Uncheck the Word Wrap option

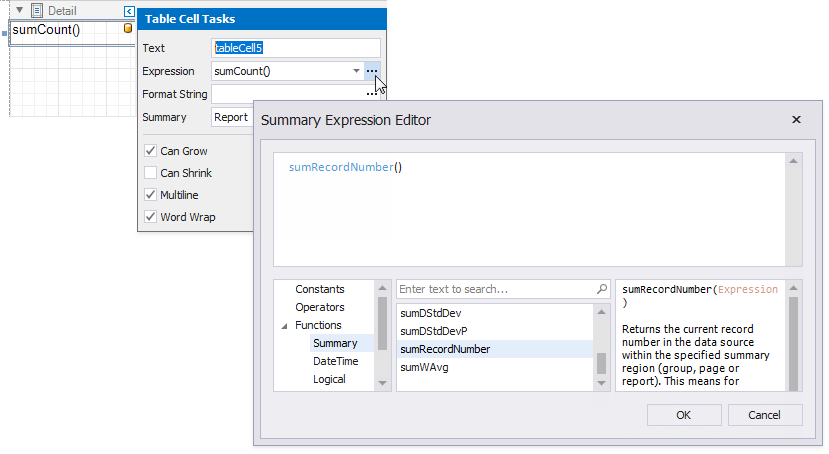coord(151,217)
